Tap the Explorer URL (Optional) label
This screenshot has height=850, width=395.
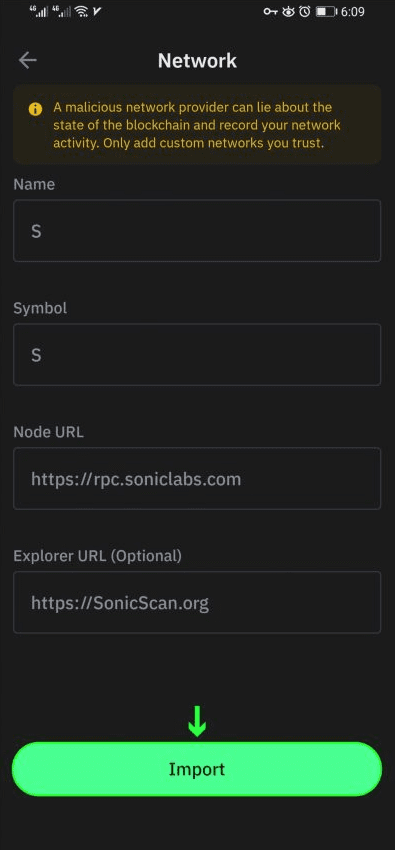click(x=98, y=556)
